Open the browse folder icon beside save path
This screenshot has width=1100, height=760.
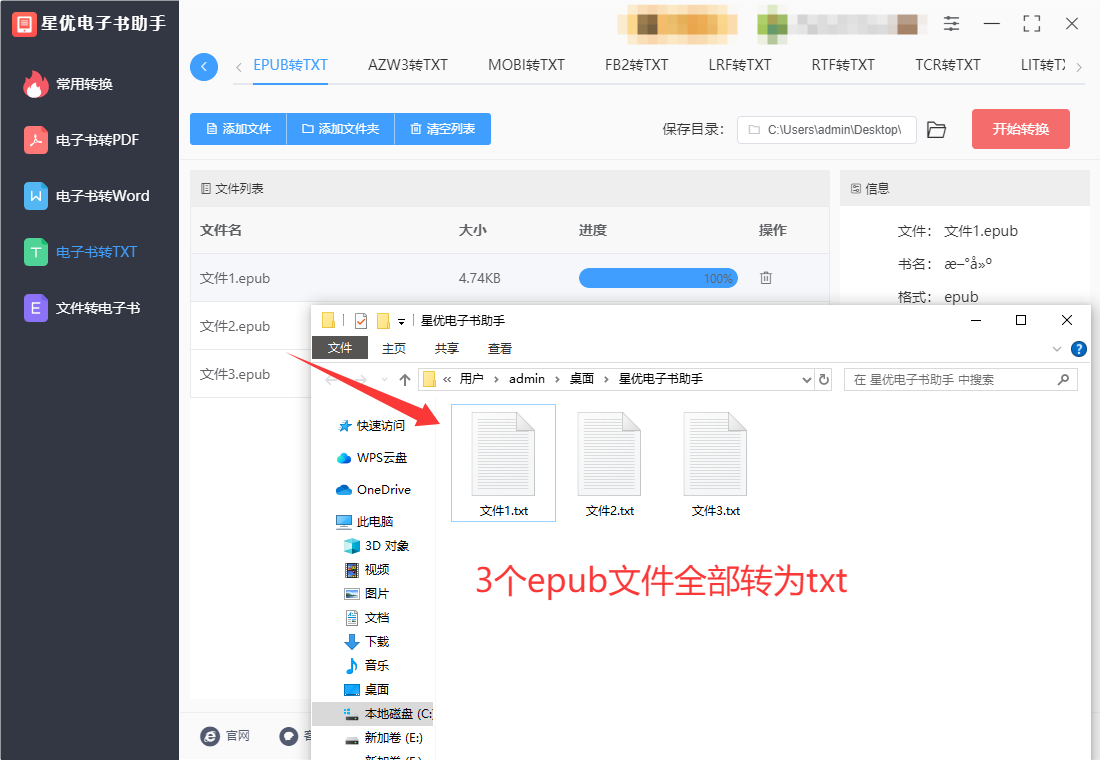(x=936, y=130)
